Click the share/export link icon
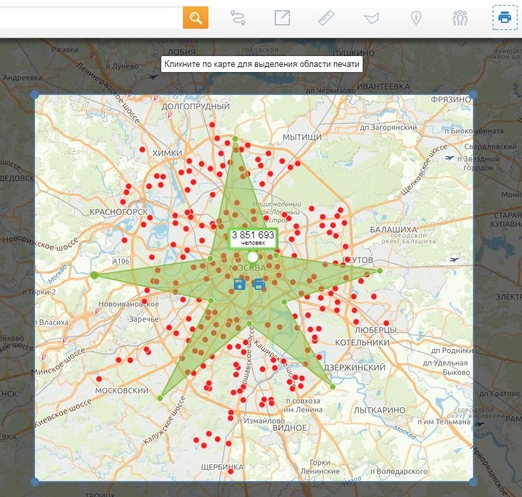 tap(282, 18)
